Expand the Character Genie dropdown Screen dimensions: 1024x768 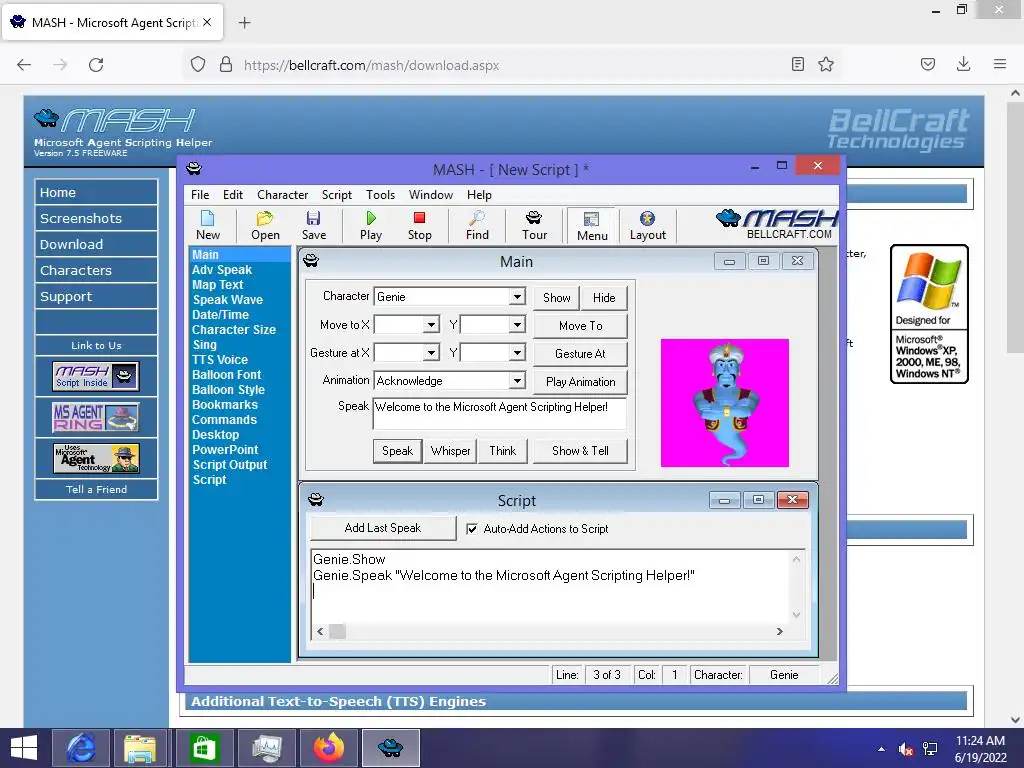click(517, 296)
